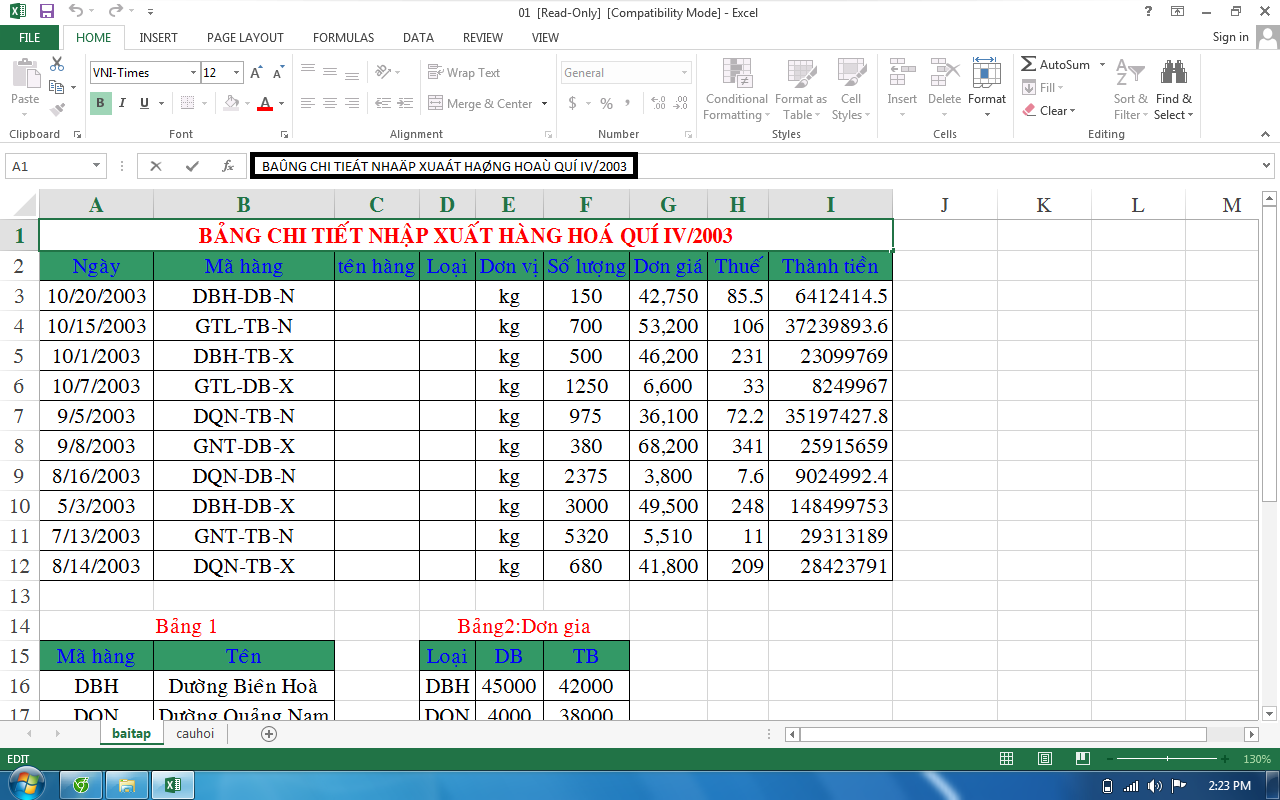Expand the font color dropdown arrow
Screen dimensions: 1280x800
[x=282, y=103]
